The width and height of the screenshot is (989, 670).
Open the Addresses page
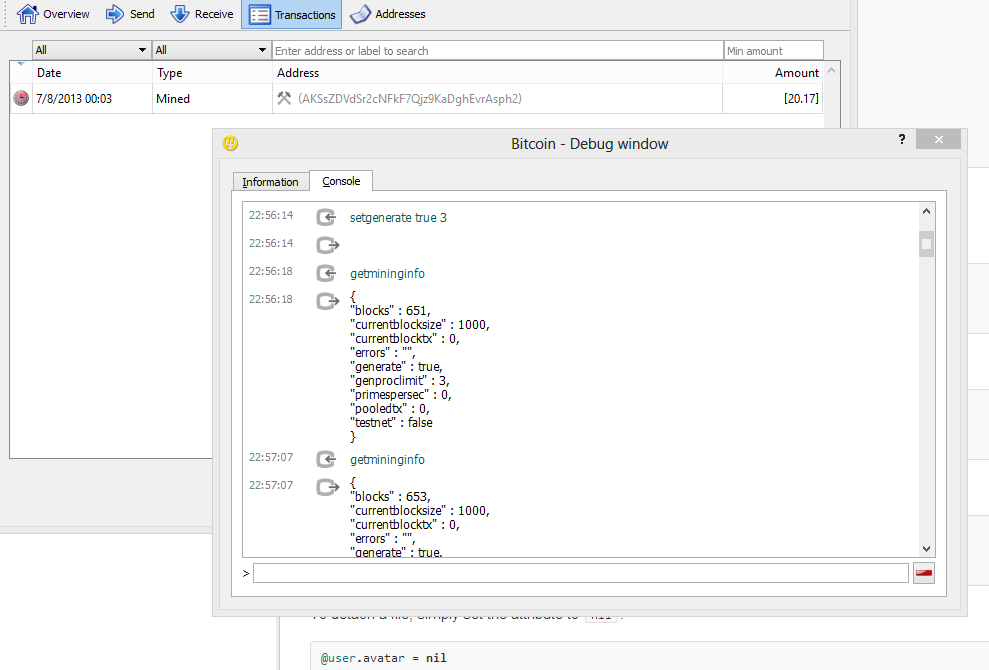tap(387, 14)
